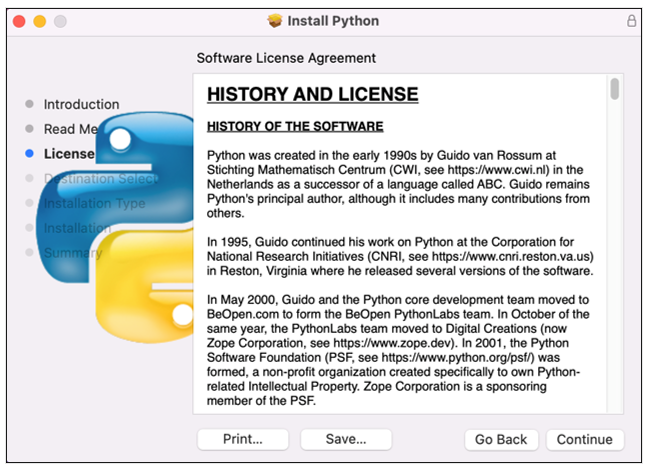Click the Read Me step bullet
This screenshot has height=469, width=649.
[29, 129]
